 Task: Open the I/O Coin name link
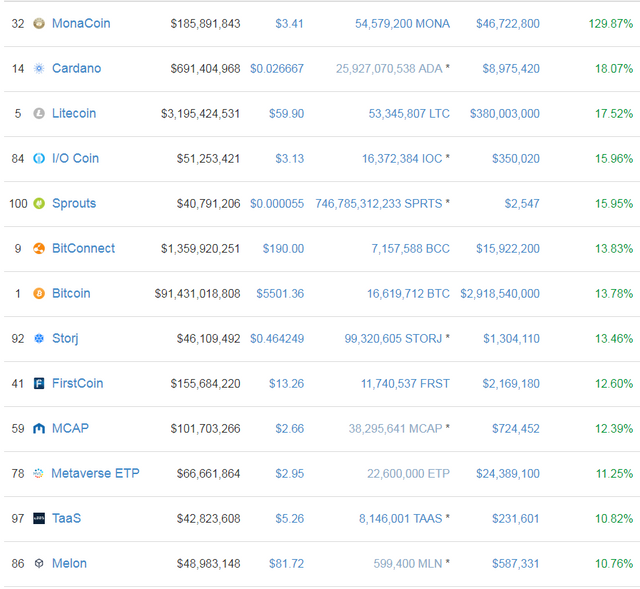click(76, 158)
